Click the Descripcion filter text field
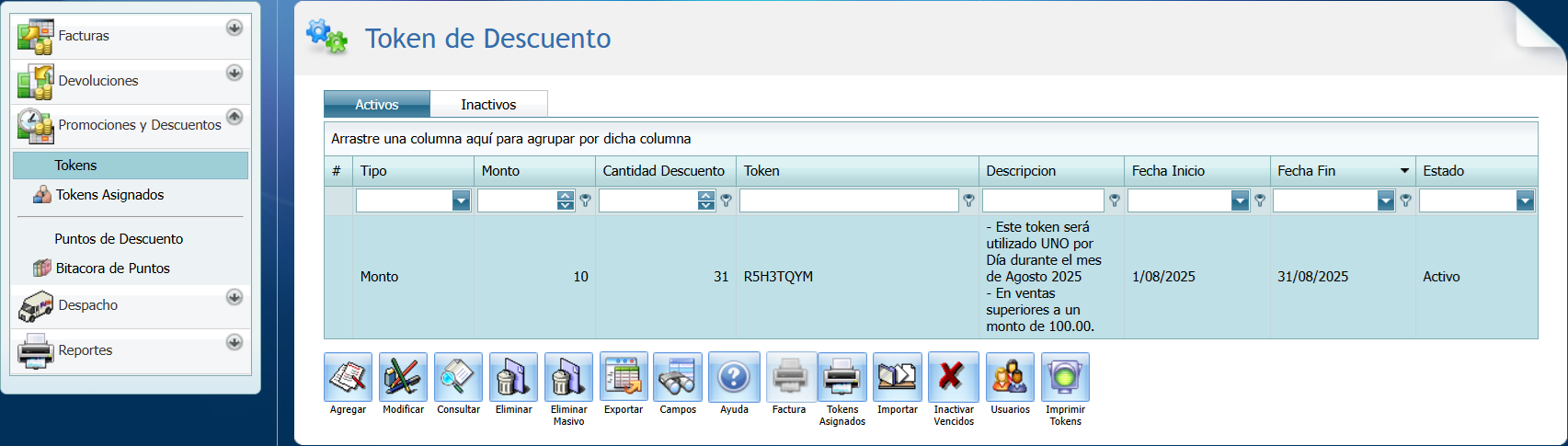Image resolution: width=1568 pixels, height=446 pixels. click(1043, 200)
